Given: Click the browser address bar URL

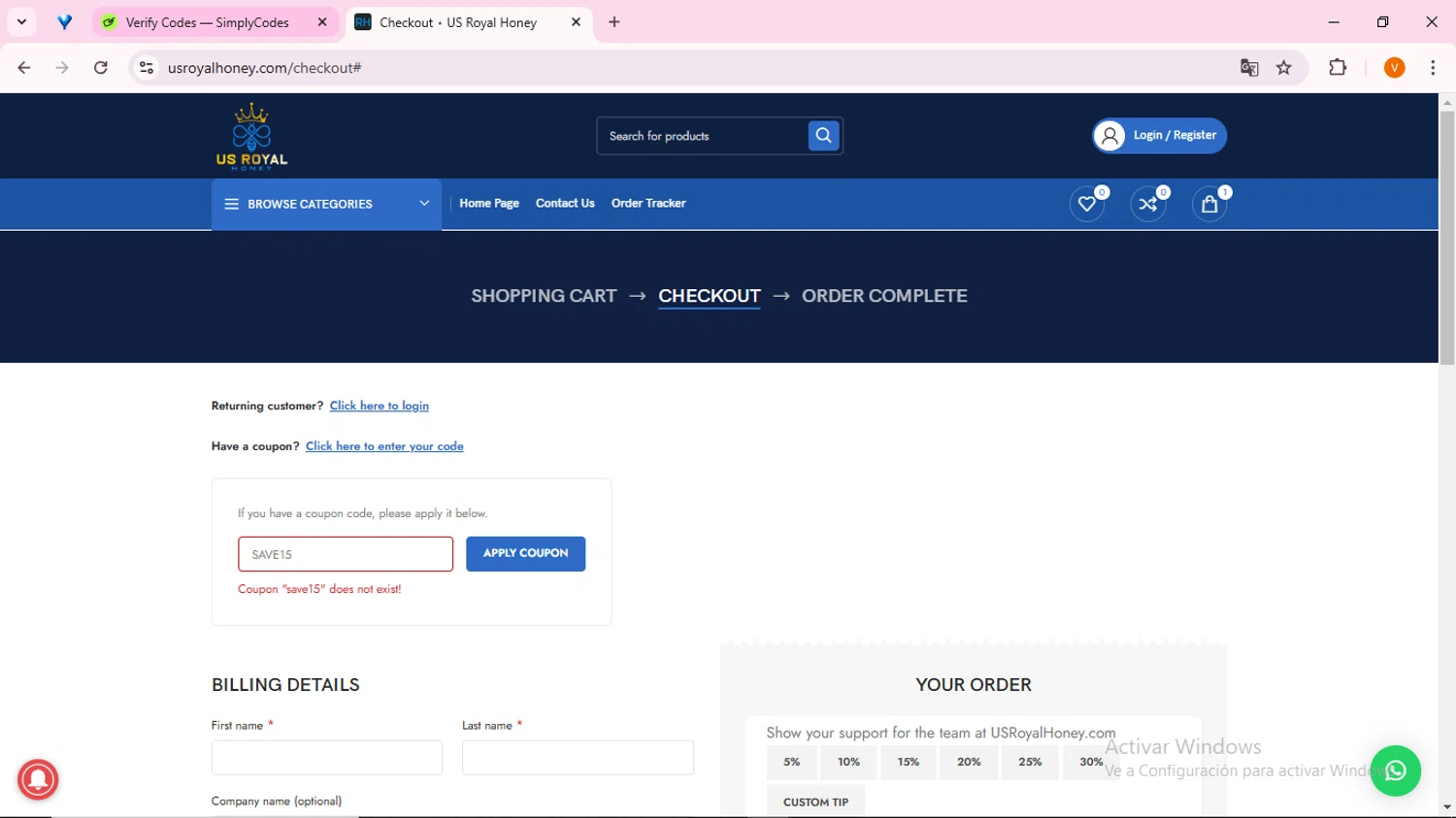Looking at the screenshot, I should coord(264,68).
